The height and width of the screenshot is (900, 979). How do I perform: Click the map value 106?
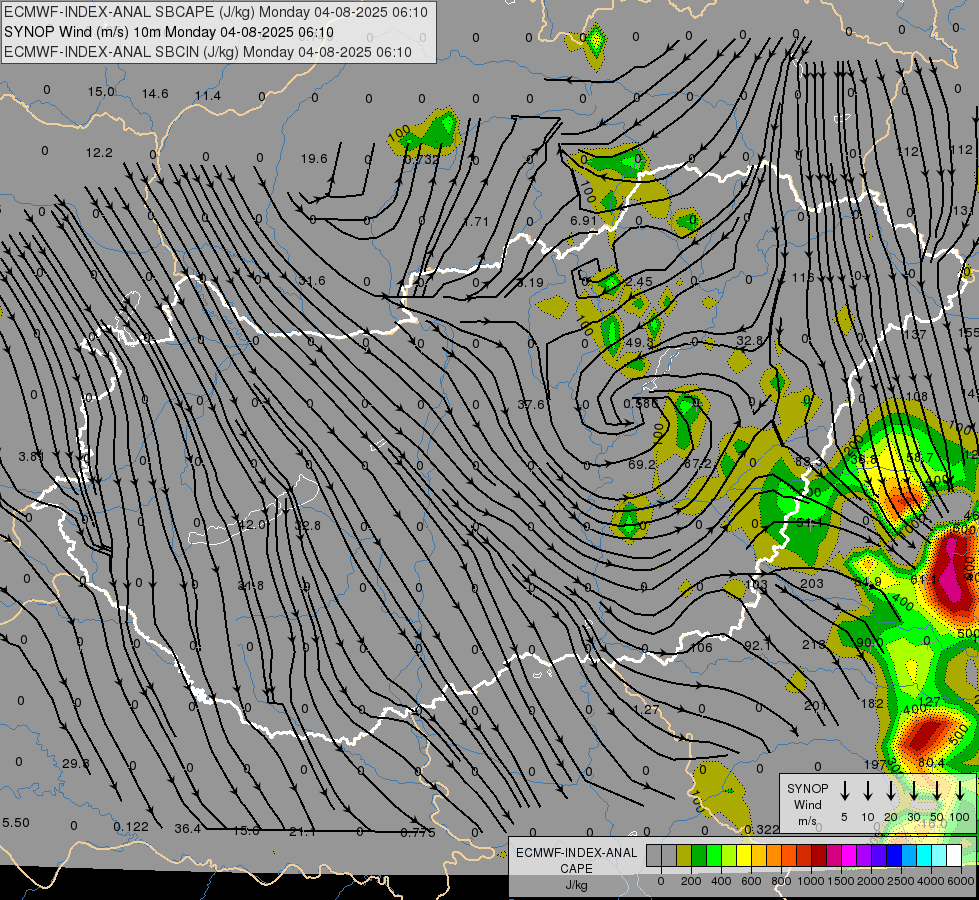click(701, 648)
